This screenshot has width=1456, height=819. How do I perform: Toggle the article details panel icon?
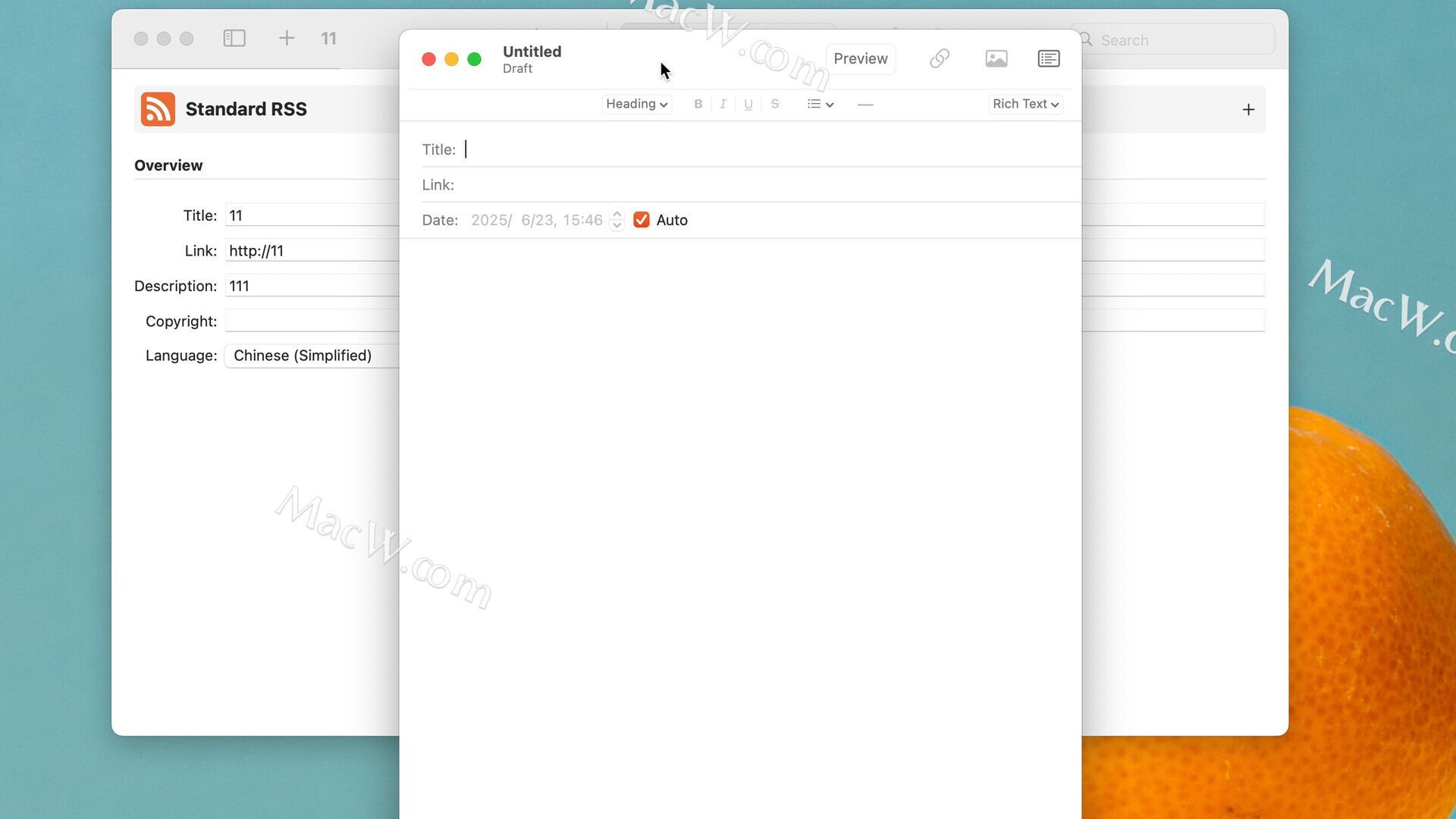(x=1049, y=58)
